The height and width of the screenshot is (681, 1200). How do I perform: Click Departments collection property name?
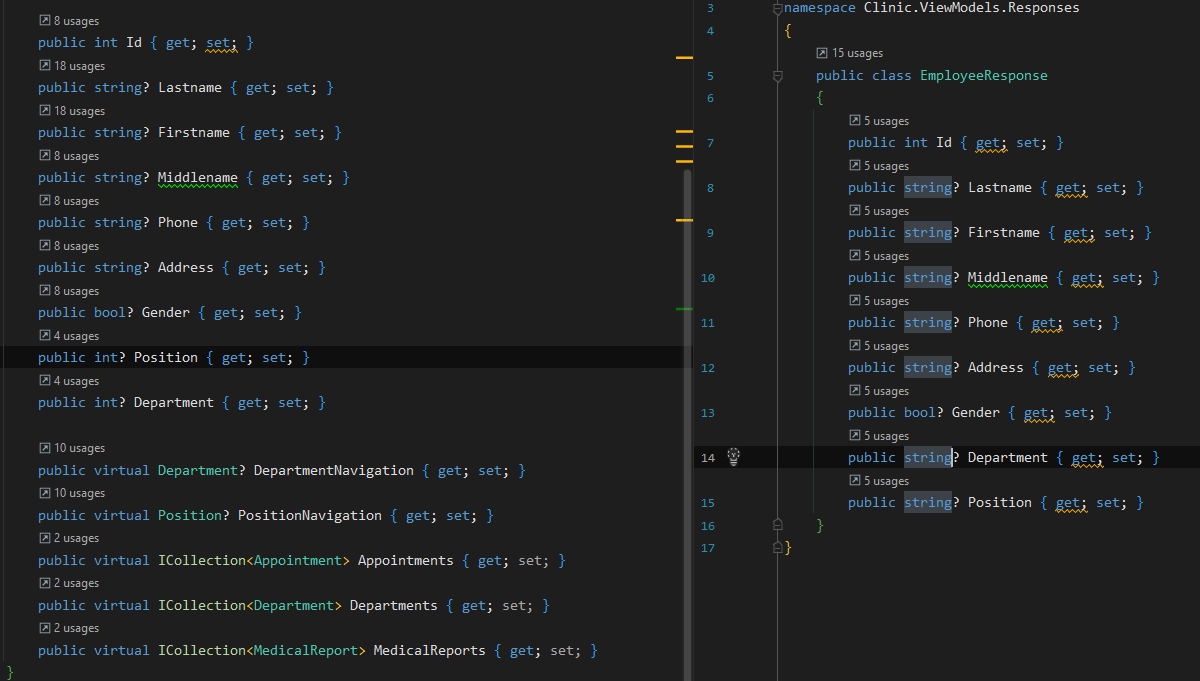coord(394,605)
